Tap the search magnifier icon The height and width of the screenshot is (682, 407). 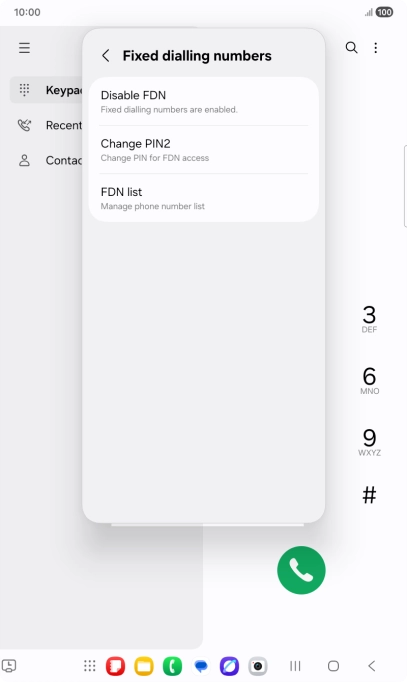click(x=351, y=47)
